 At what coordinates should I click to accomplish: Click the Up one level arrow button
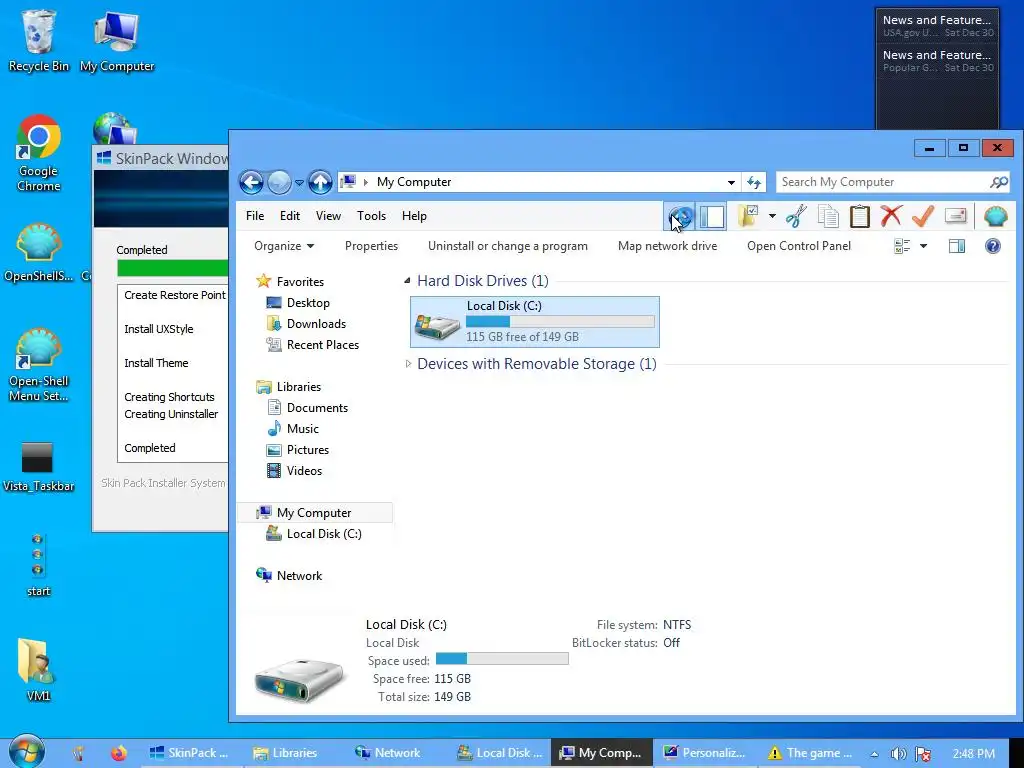pyautogui.click(x=320, y=182)
